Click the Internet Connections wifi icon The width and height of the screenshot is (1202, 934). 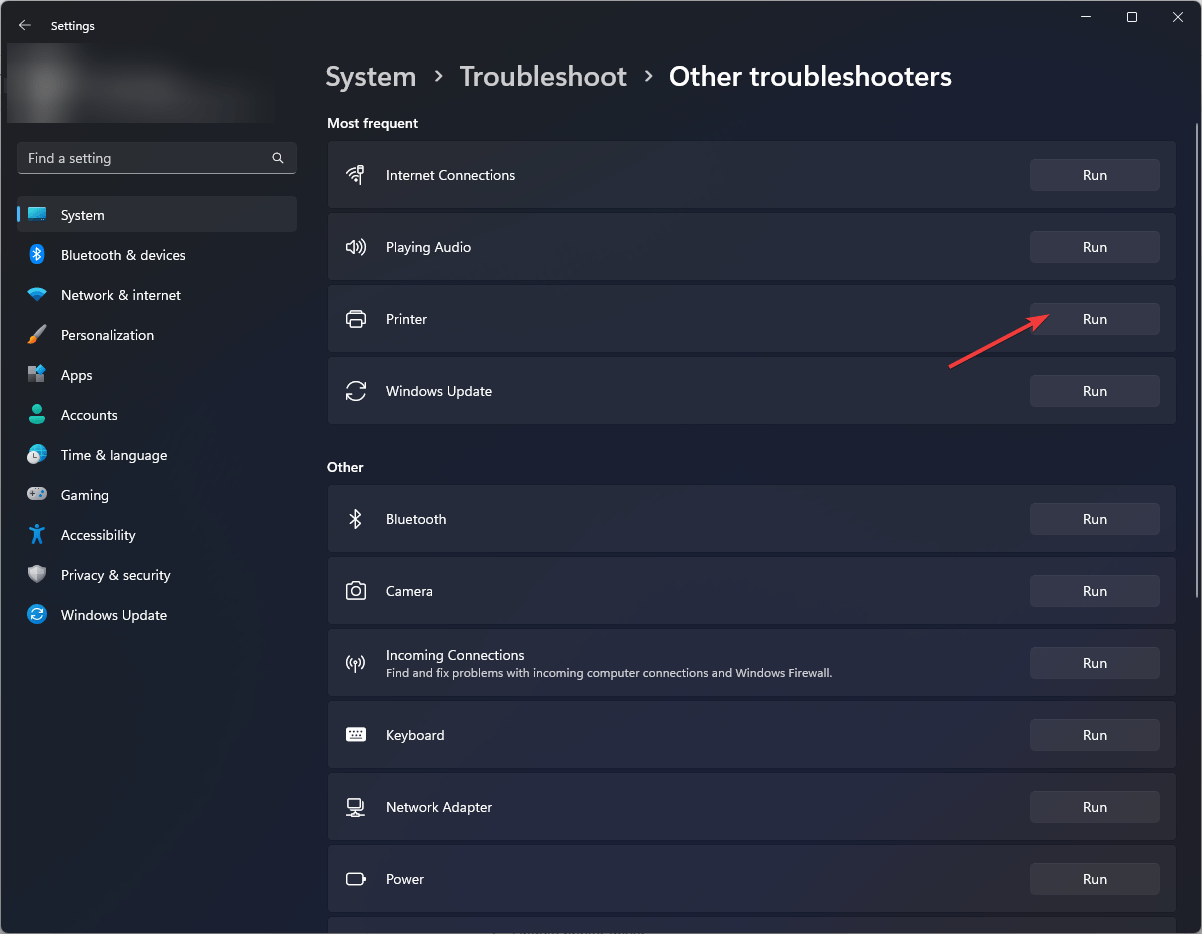[x=355, y=175]
